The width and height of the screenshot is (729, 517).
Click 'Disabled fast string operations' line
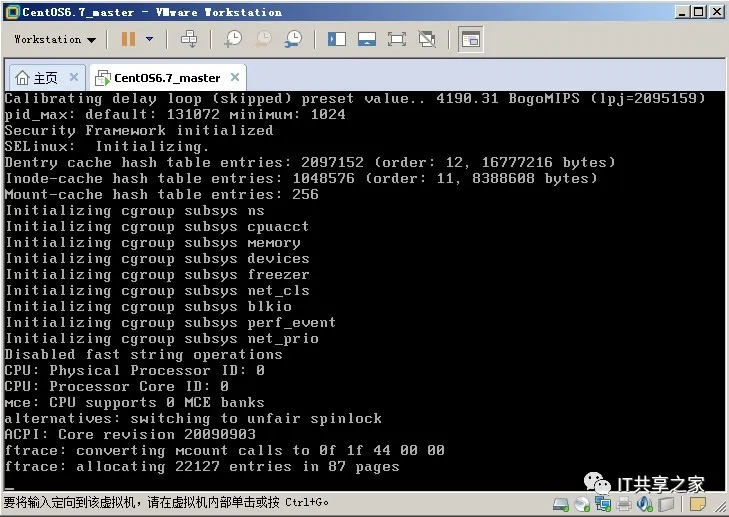pos(143,354)
